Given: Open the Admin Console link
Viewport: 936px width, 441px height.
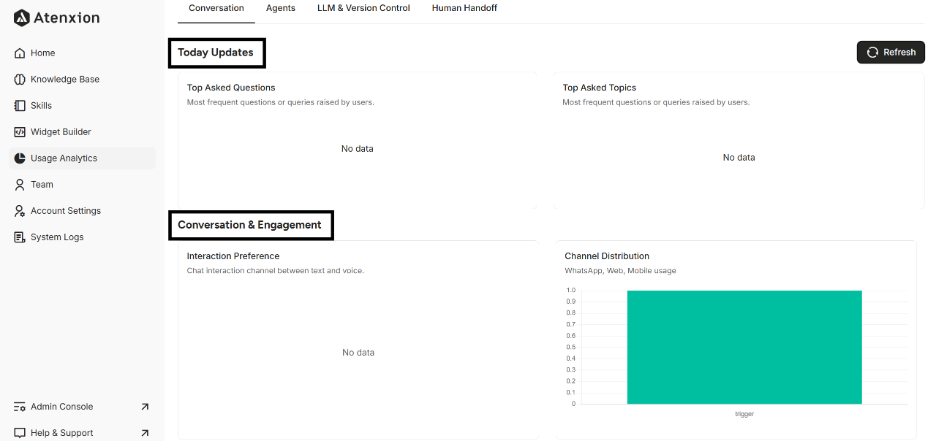Looking at the screenshot, I should point(82,406).
